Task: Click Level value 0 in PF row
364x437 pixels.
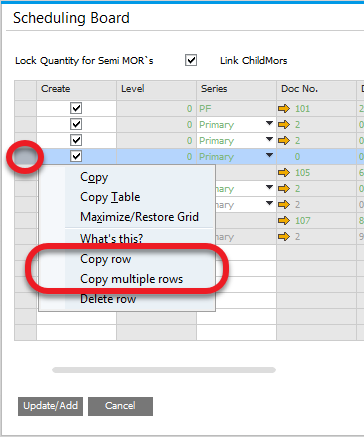Action: click(189, 109)
